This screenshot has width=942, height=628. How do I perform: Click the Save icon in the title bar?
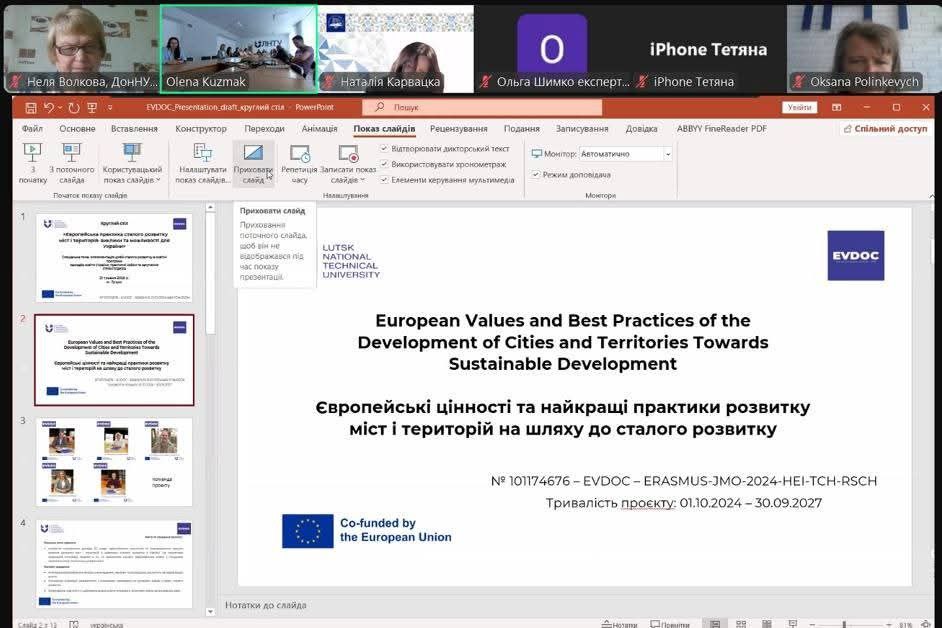tap(31, 108)
